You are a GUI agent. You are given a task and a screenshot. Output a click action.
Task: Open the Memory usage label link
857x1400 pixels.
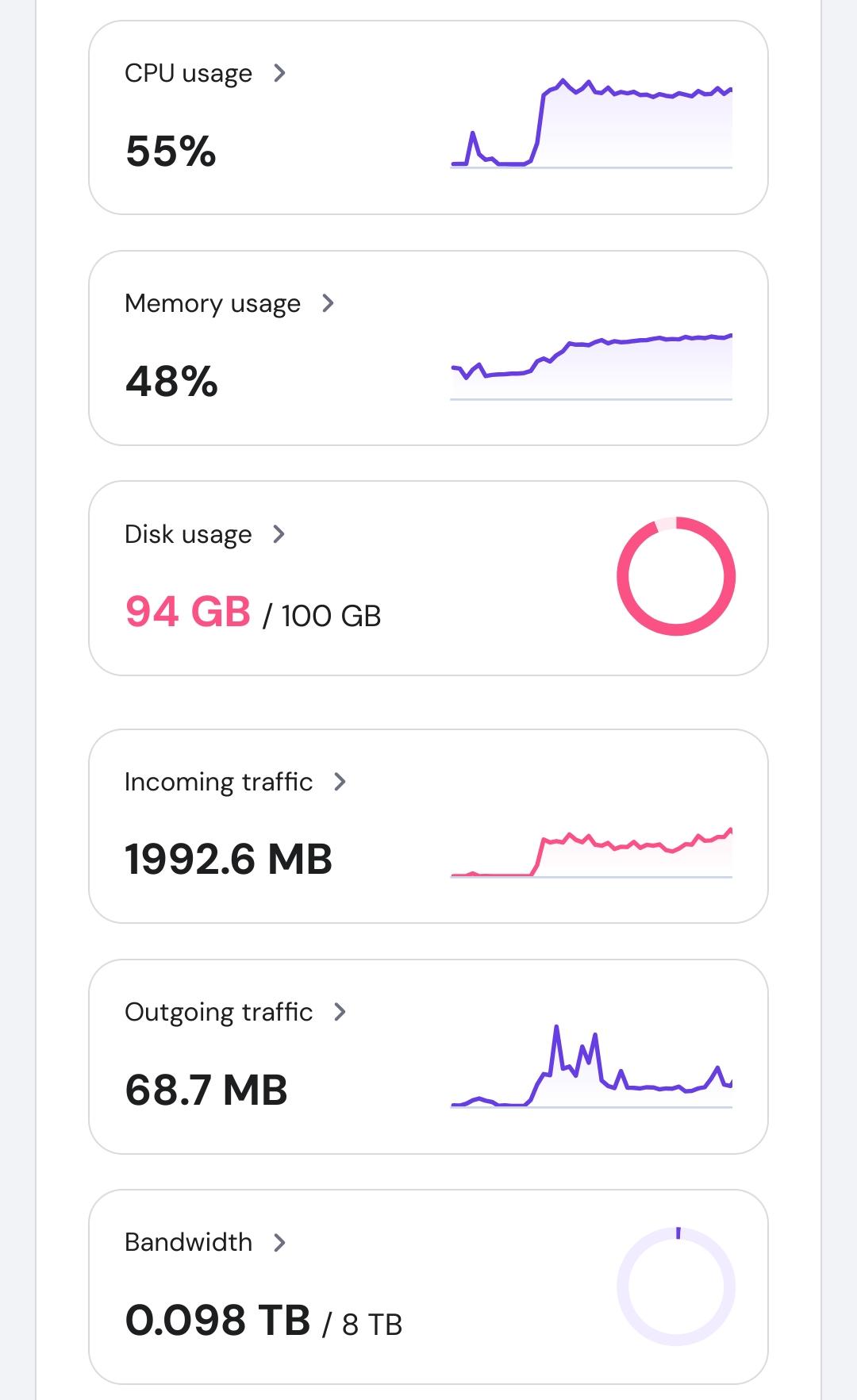point(213,304)
